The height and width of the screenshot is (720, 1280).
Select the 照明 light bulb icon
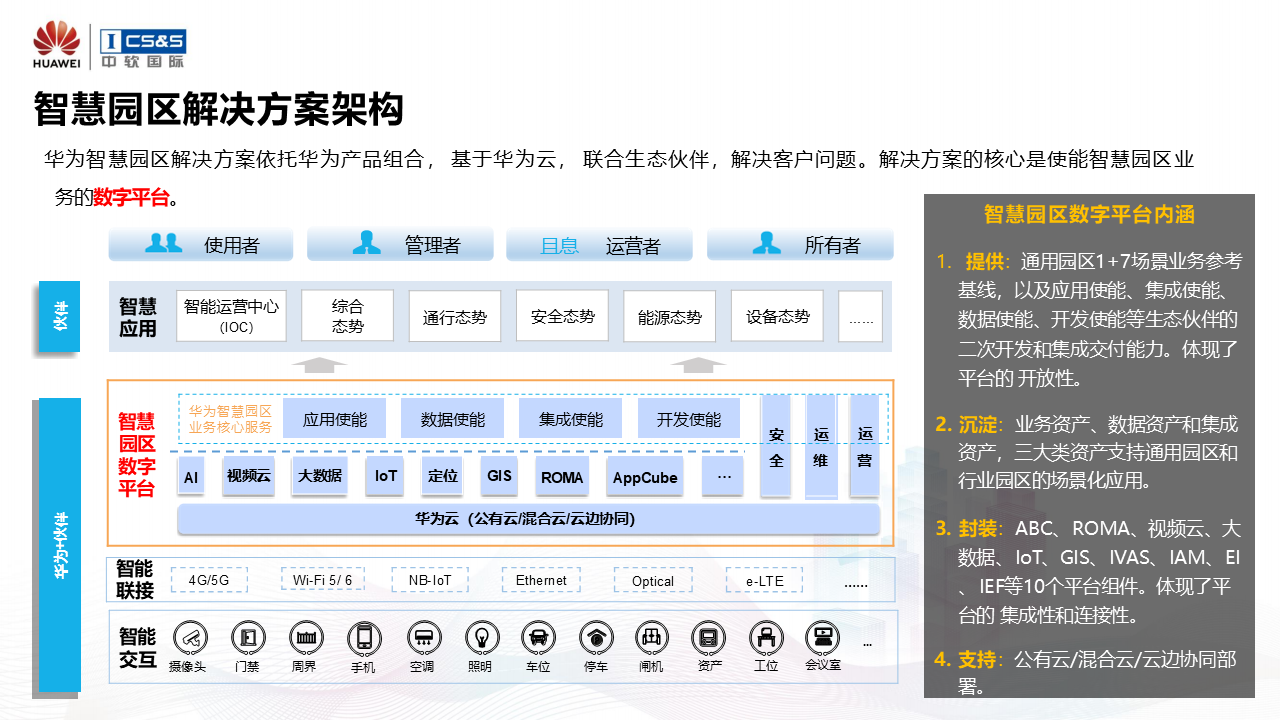(x=480, y=636)
